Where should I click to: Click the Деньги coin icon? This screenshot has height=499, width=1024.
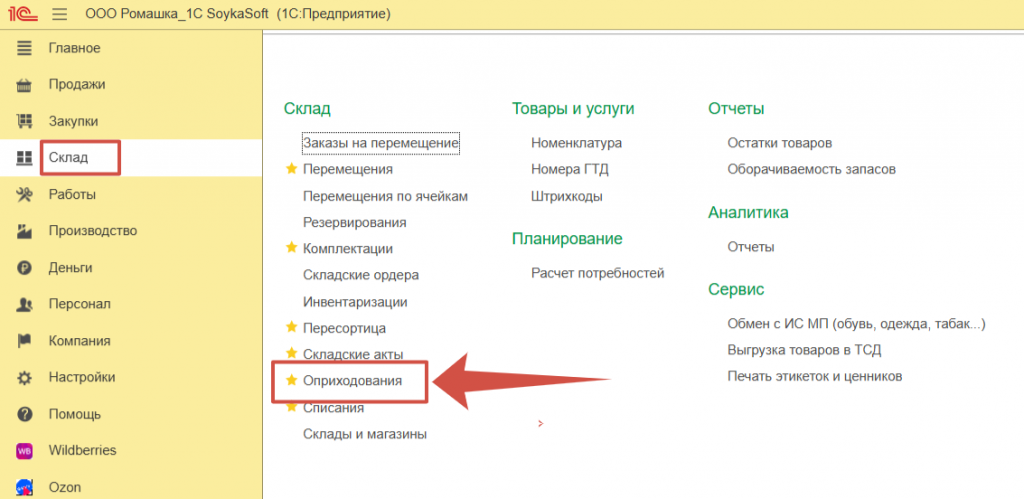[25, 268]
